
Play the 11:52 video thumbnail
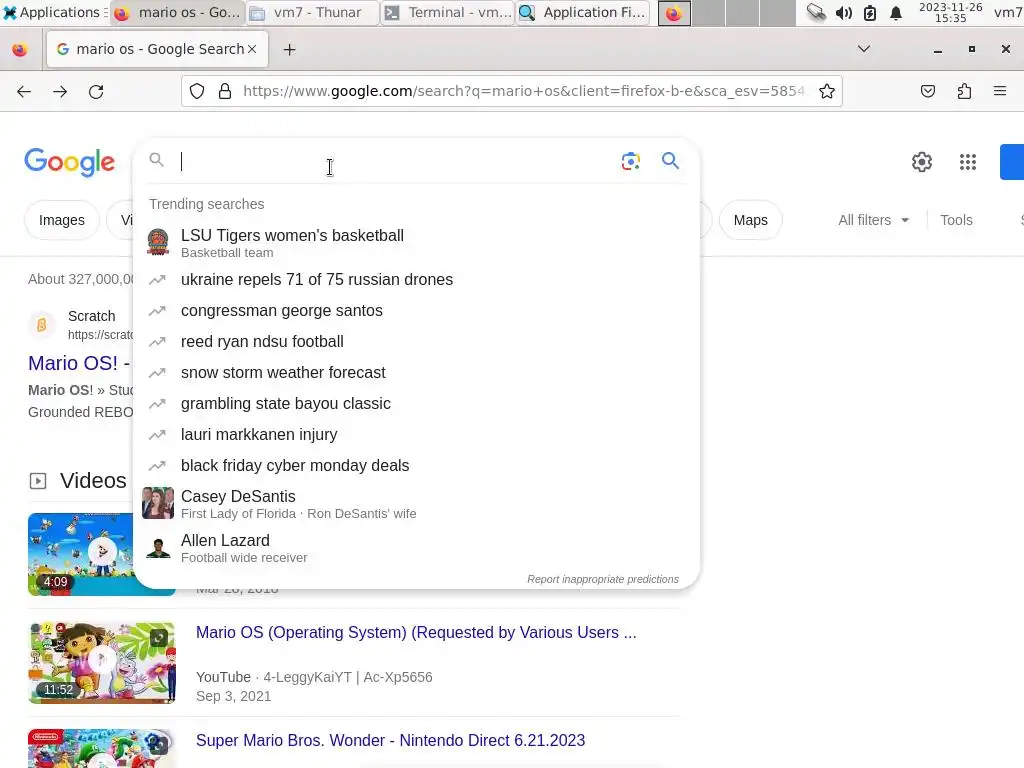(102, 662)
